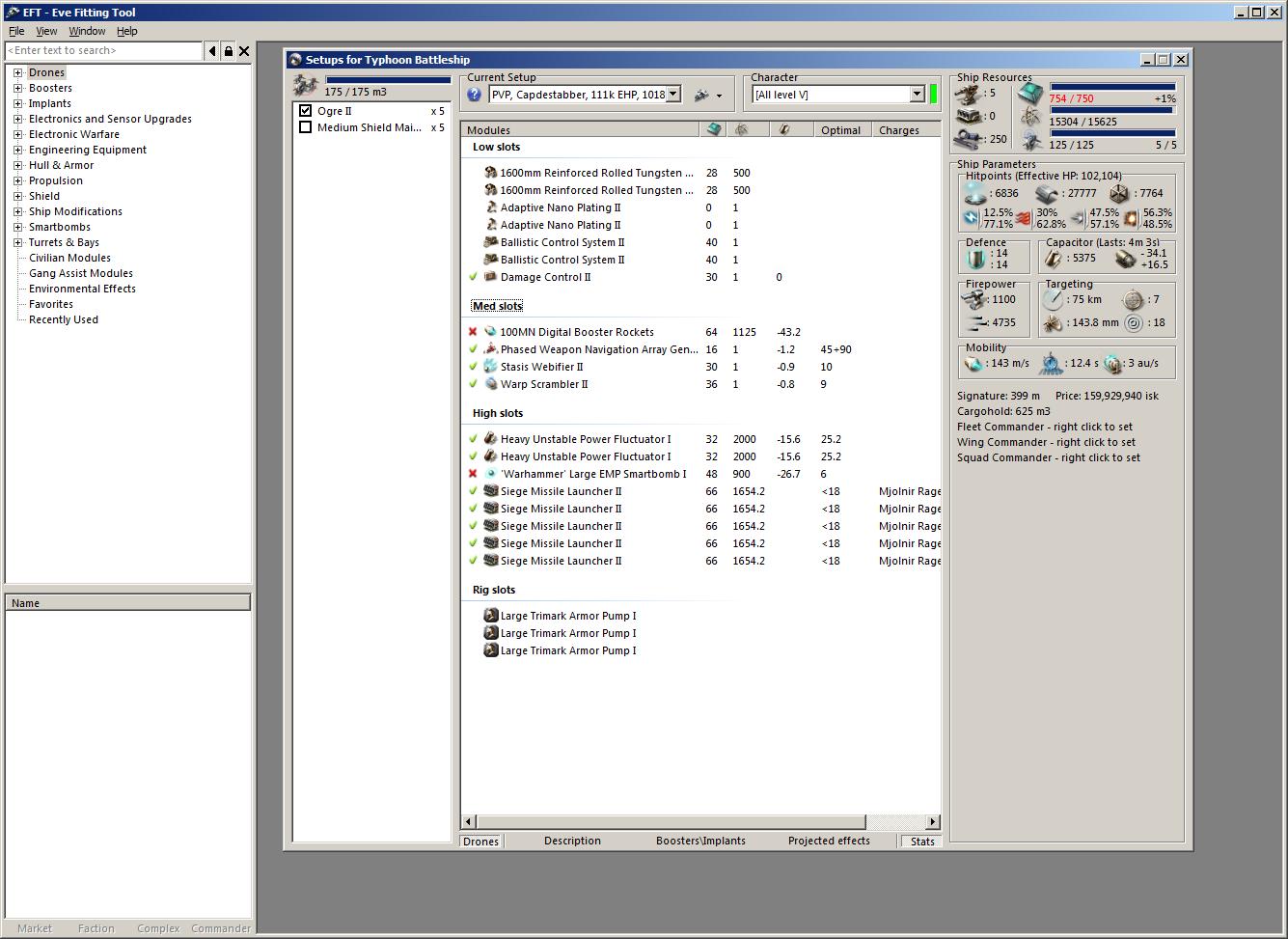Click the green character status indicator
This screenshot has width=1288, height=939.
(x=934, y=94)
